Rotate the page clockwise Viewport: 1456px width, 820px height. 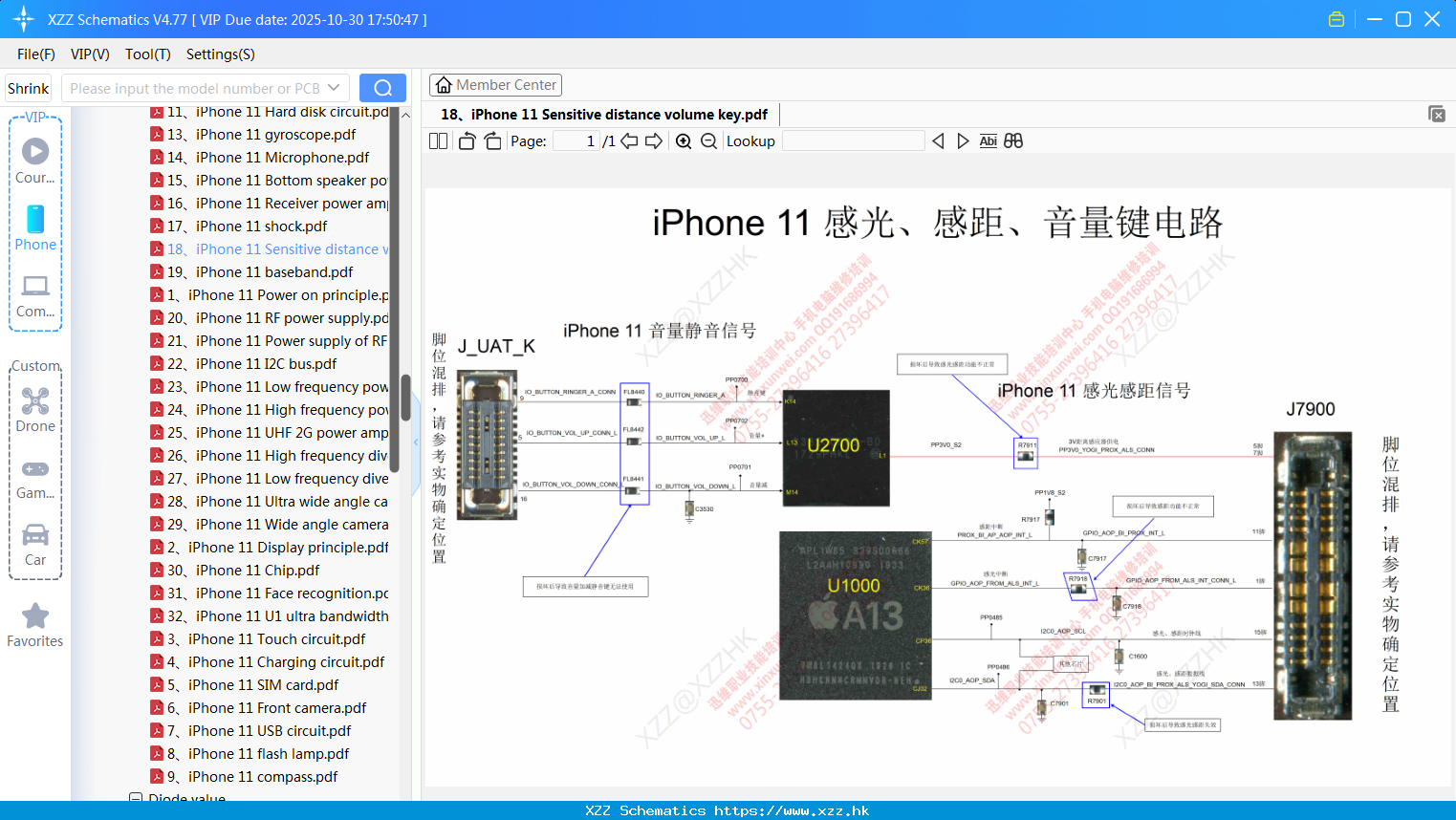point(492,141)
